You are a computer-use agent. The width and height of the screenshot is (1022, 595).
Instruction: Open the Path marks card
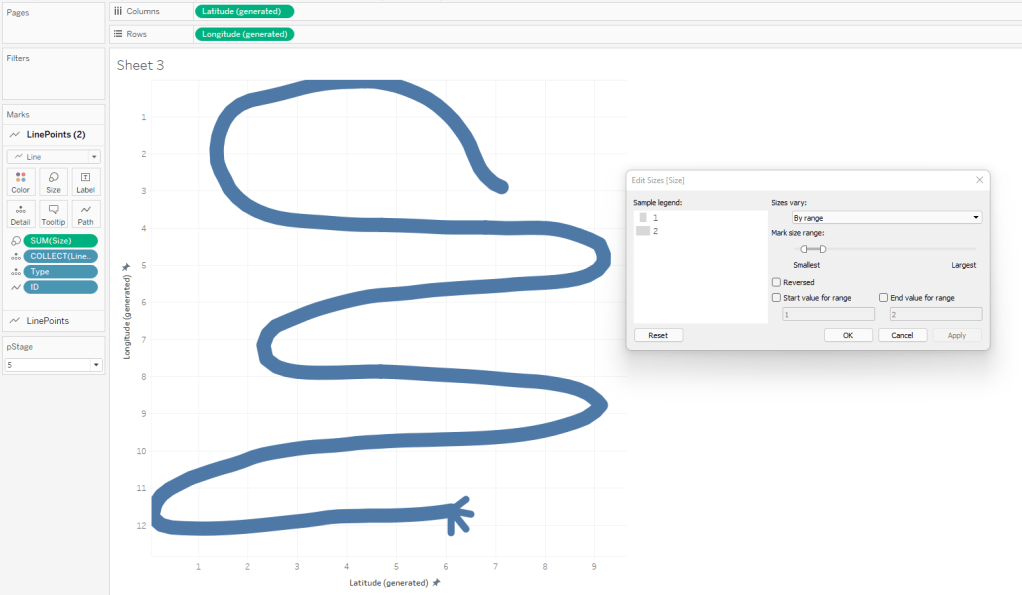click(86, 214)
